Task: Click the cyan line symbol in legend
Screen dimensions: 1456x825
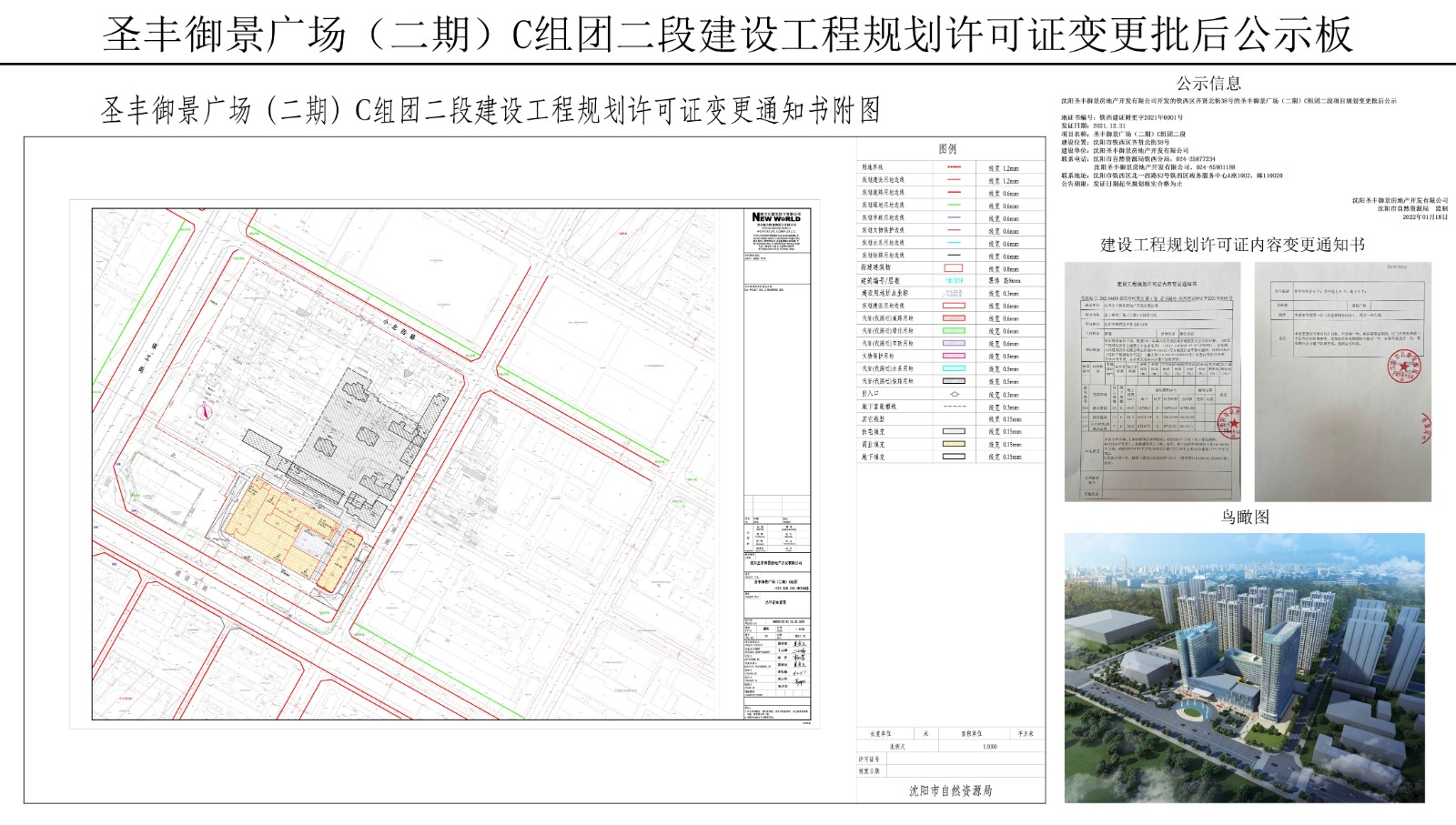Action: click(x=955, y=243)
